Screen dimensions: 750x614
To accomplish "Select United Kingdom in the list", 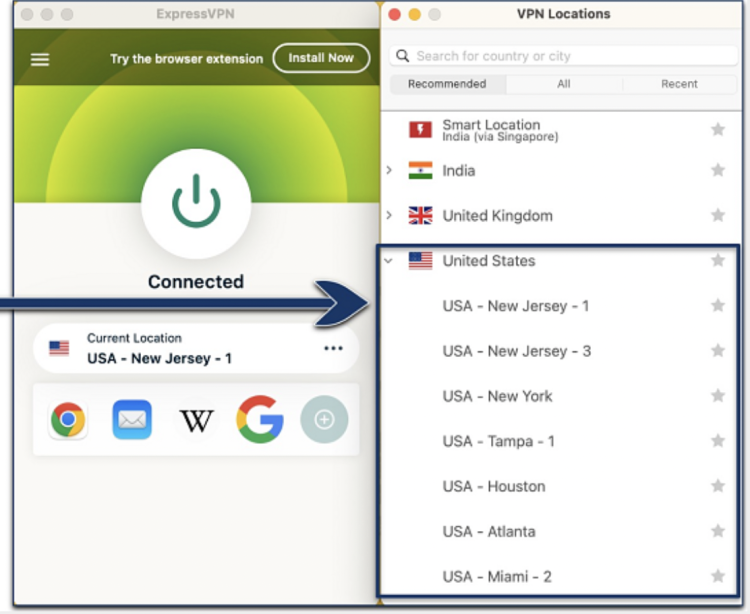I will [x=497, y=216].
